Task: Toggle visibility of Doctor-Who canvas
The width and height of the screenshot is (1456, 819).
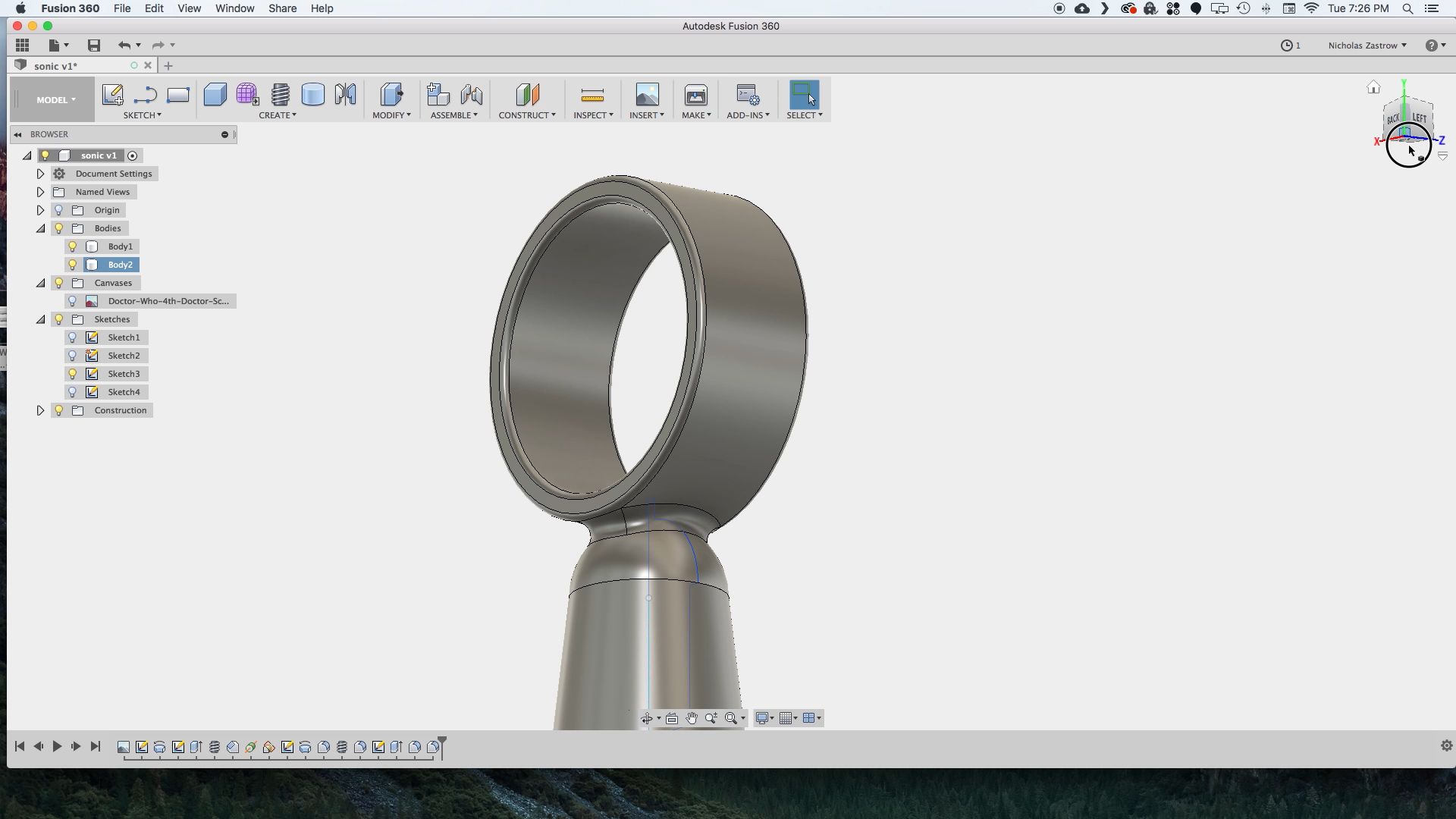Action: pos(73,300)
